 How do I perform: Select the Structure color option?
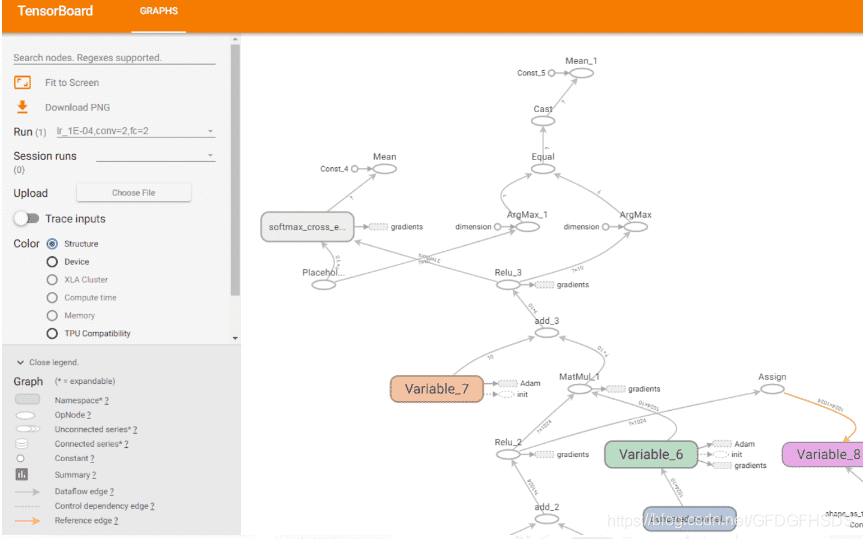pos(52,244)
